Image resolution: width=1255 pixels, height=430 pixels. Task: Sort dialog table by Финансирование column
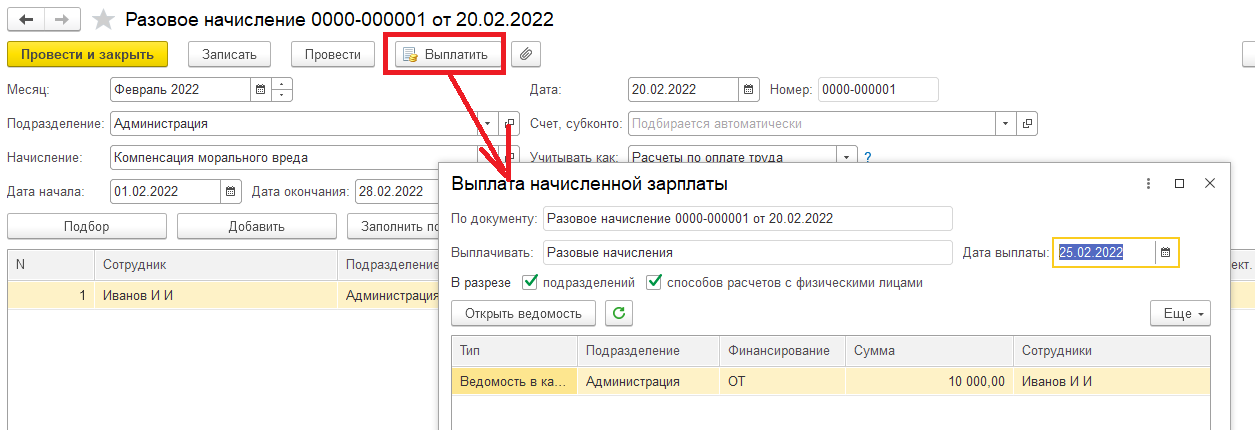(x=782, y=351)
